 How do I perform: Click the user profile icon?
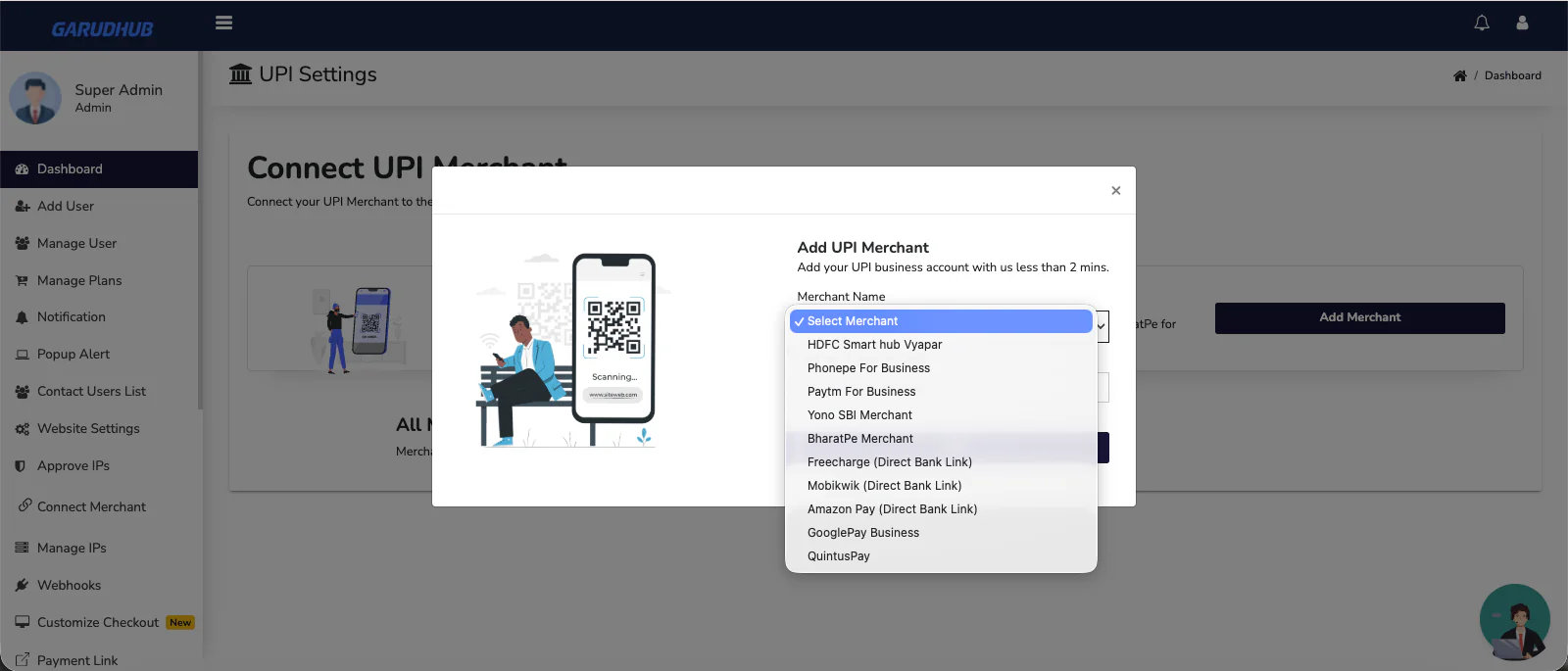point(1522,23)
